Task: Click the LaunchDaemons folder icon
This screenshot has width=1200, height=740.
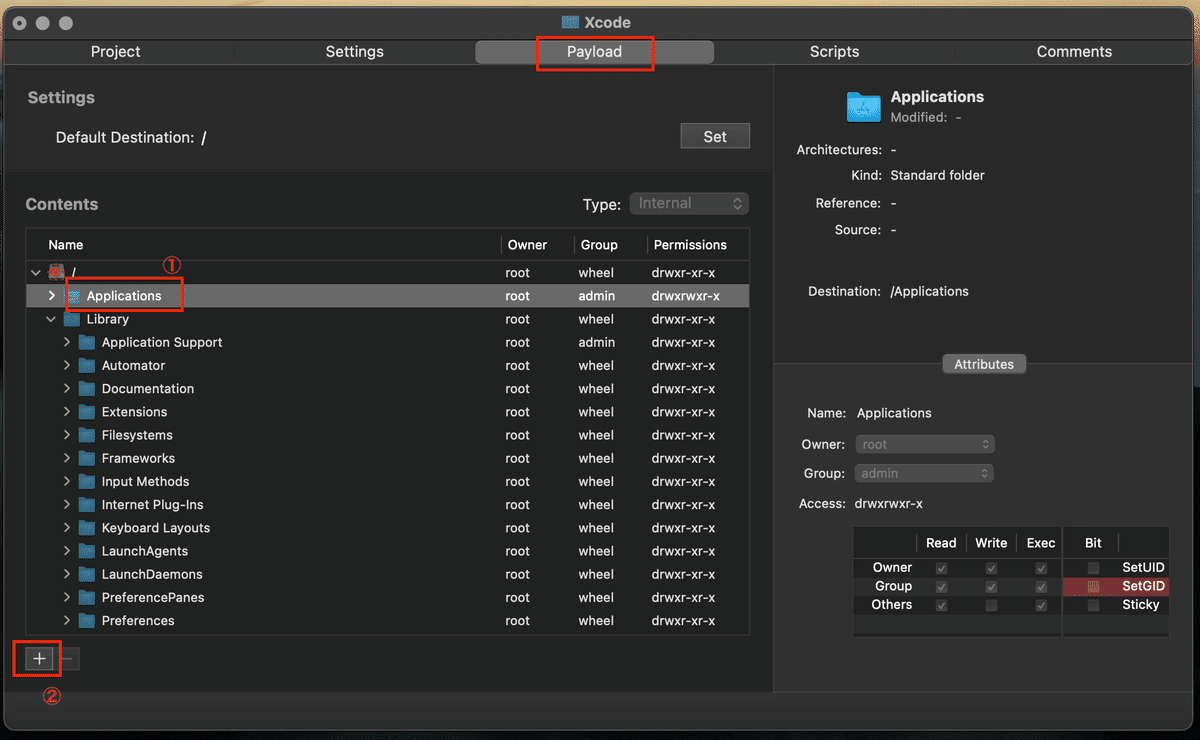Action: [86, 573]
